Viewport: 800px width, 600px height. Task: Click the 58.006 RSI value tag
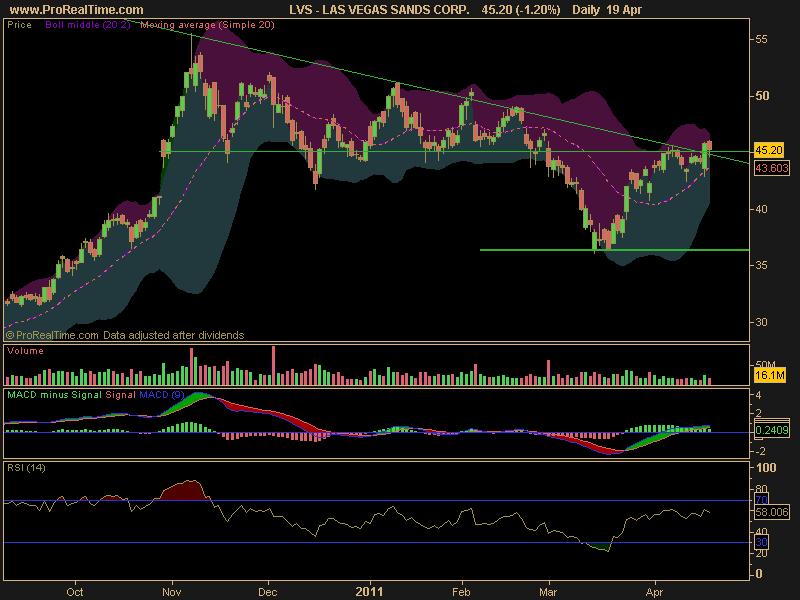771,512
